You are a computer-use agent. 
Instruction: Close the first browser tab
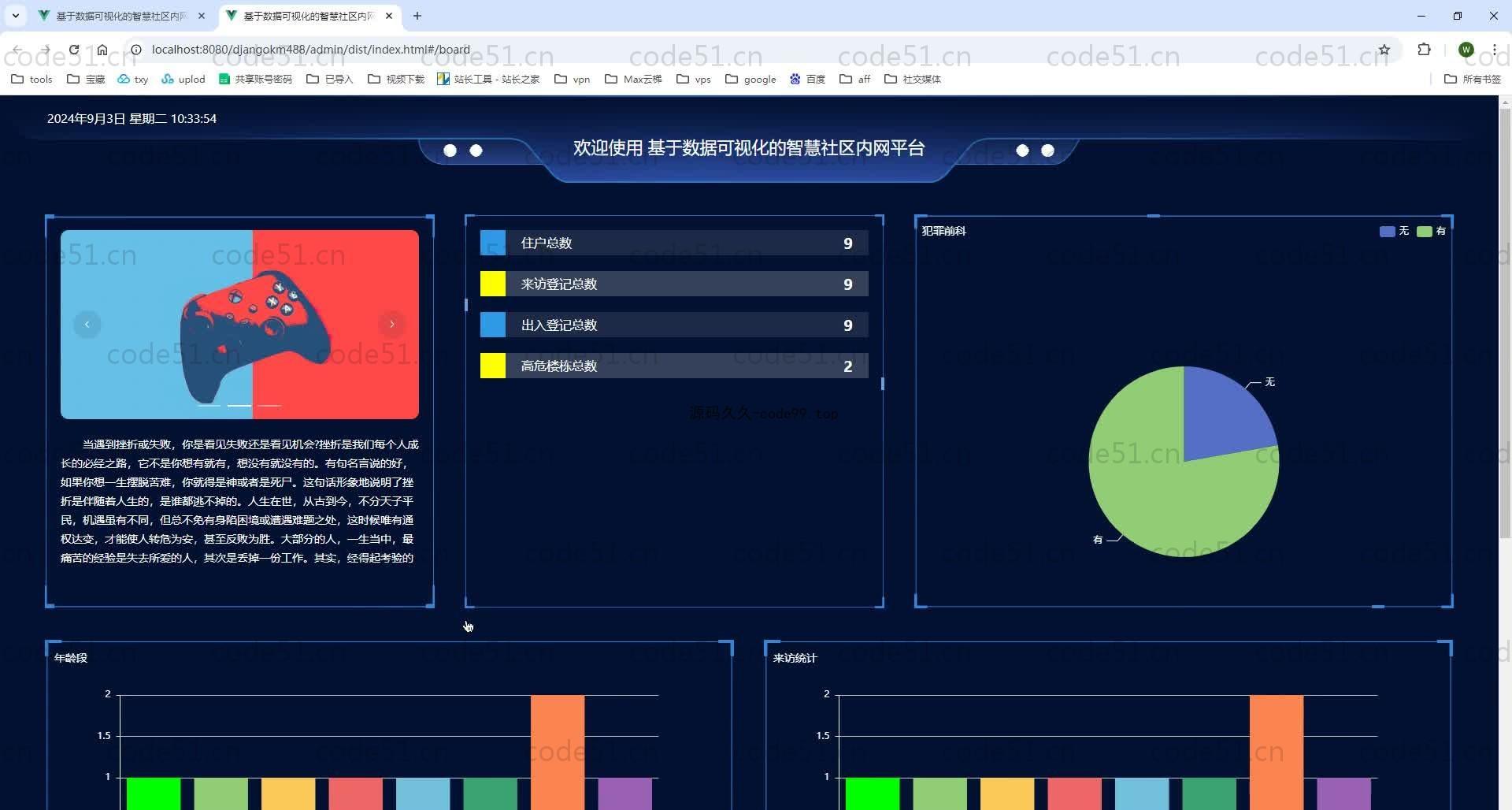pos(202,16)
